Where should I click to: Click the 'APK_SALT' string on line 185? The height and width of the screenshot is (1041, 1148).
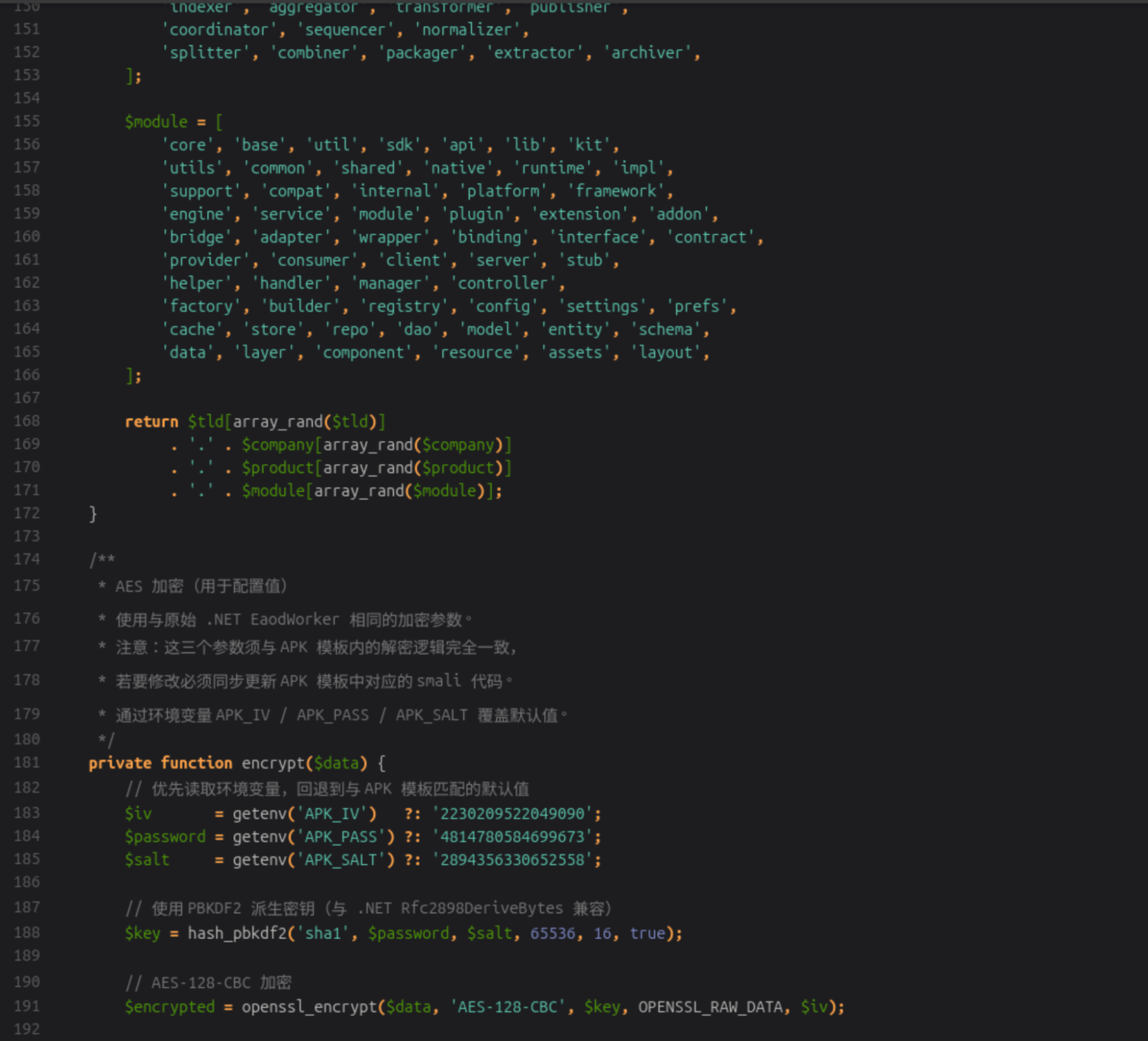[341, 859]
